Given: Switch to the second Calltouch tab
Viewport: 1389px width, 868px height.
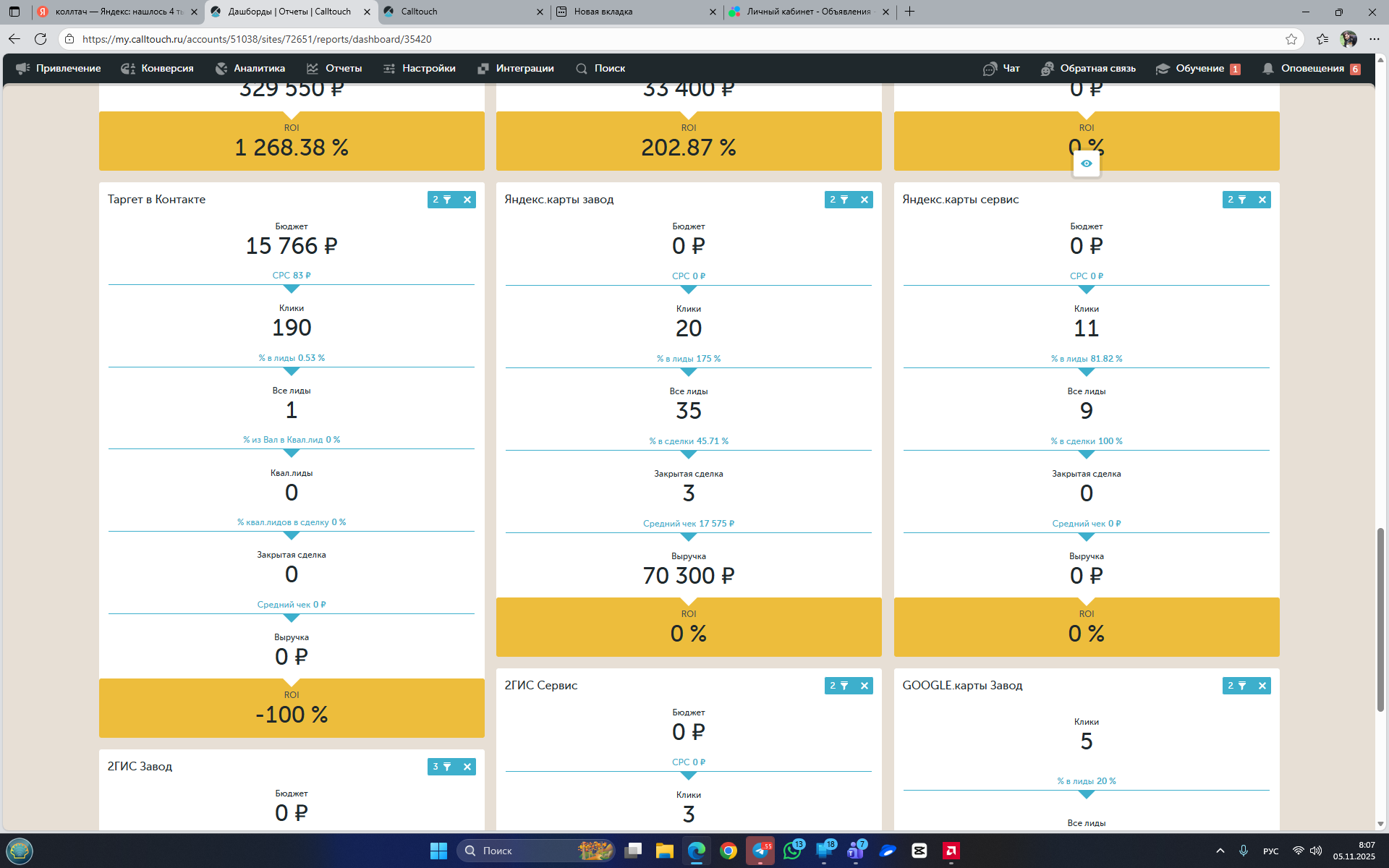Looking at the screenshot, I should [463, 12].
